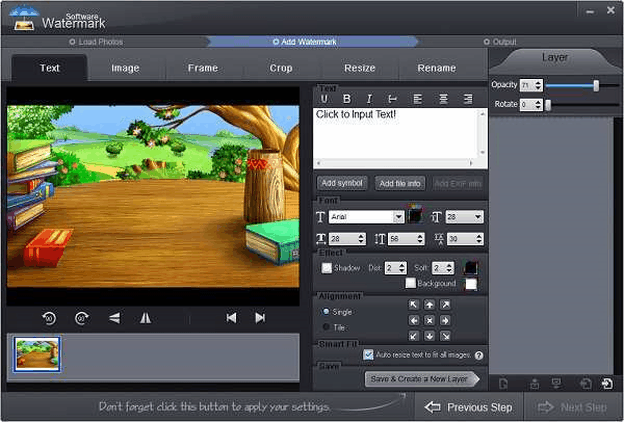The image size is (624, 422).
Task: Open the Crop tab
Action: pyautogui.click(x=281, y=68)
